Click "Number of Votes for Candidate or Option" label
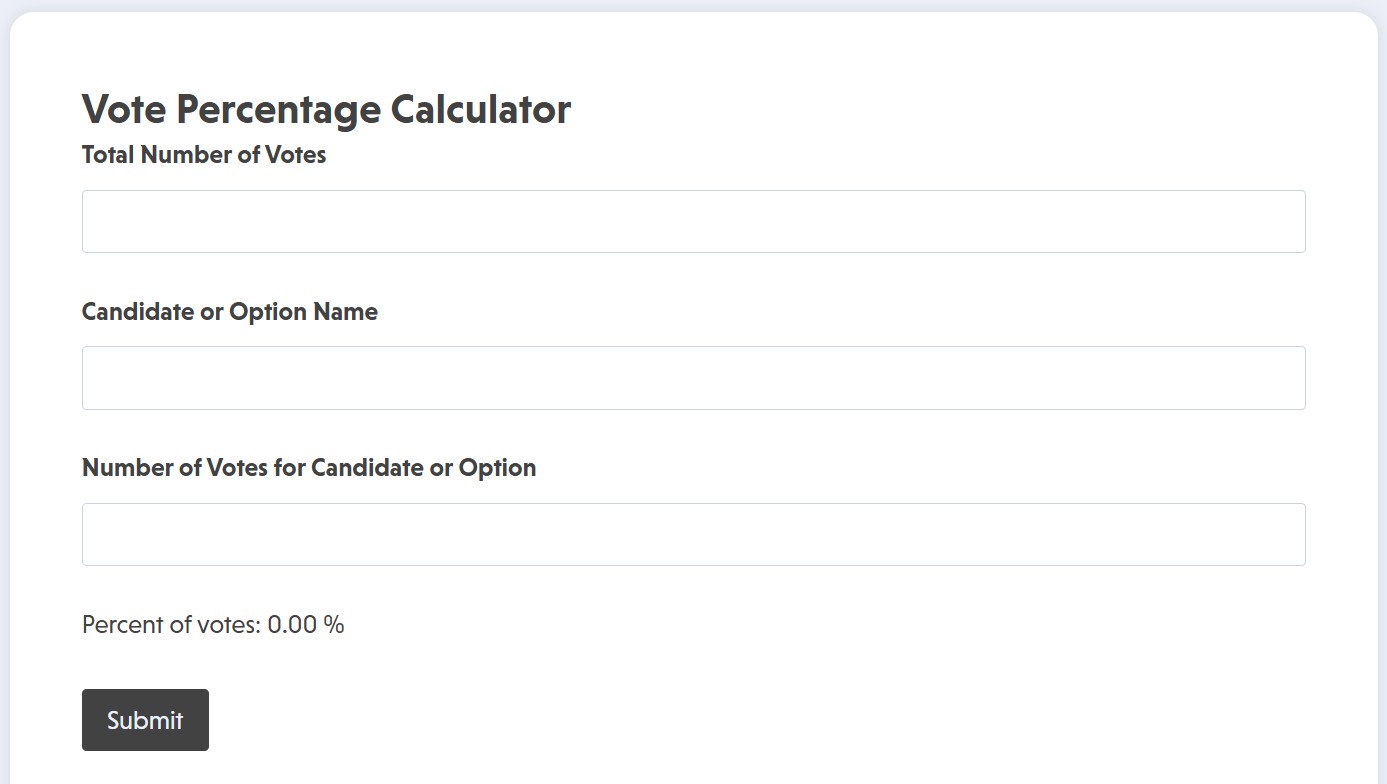1387x784 pixels. click(x=309, y=468)
